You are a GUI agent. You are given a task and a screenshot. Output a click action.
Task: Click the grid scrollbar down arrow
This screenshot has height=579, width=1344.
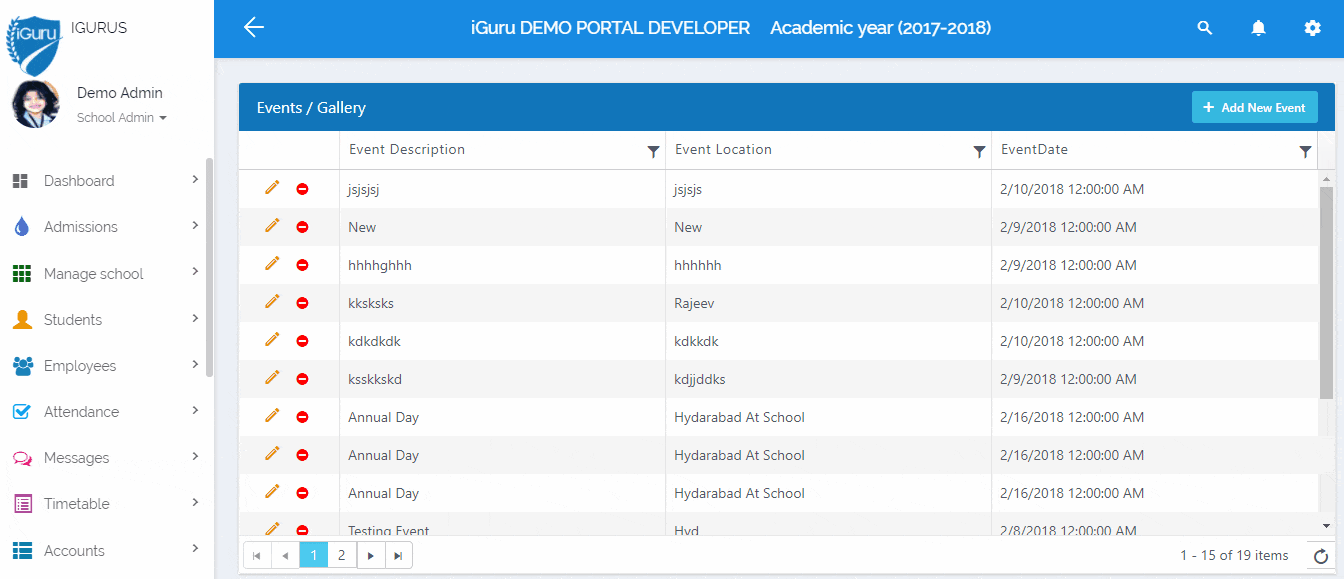[1327, 525]
